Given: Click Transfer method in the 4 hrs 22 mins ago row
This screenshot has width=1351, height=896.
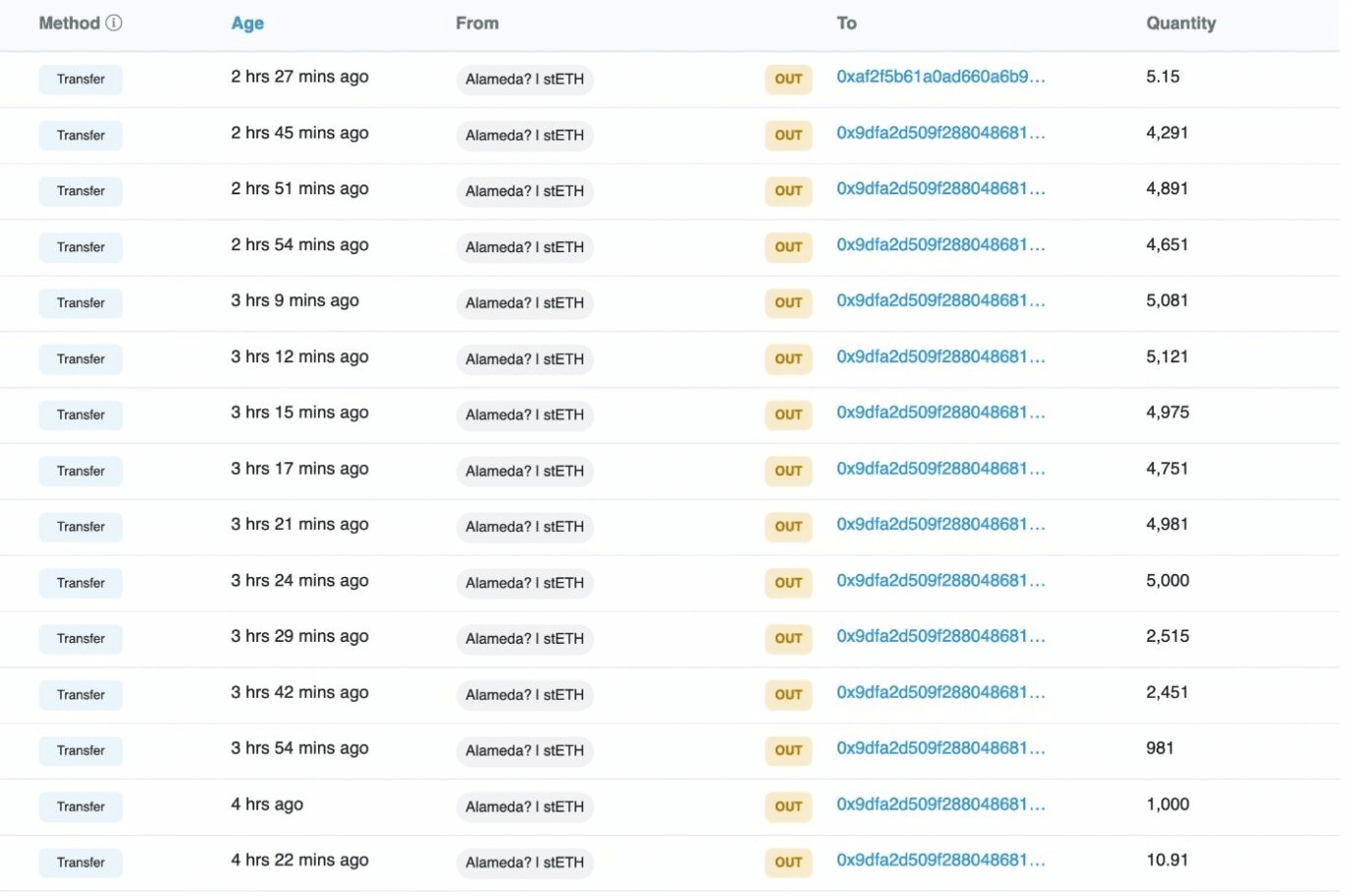Looking at the screenshot, I should 81,863.
